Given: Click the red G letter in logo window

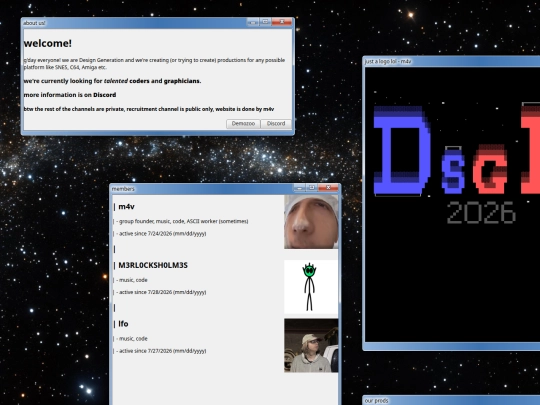Looking at the screenshot, I should coord(490,169).
